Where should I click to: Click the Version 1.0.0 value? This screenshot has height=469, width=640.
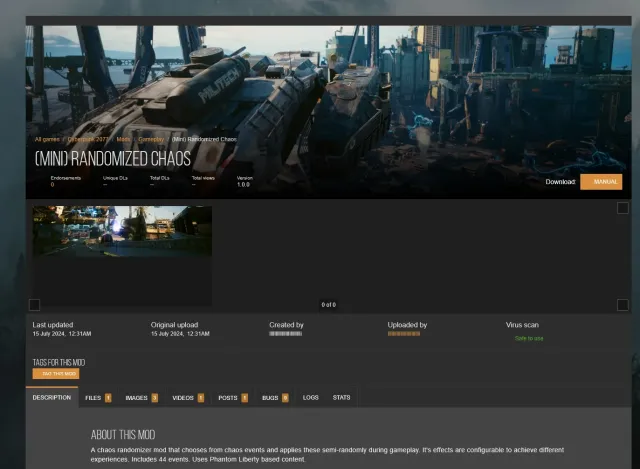pos(243,184)
